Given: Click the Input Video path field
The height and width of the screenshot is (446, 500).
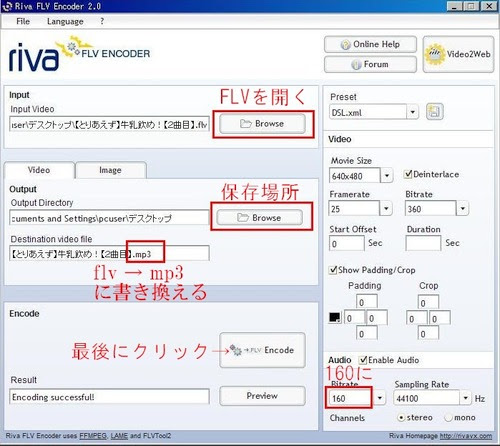Looking at the screenshot, I should click(x=109, y=124).
